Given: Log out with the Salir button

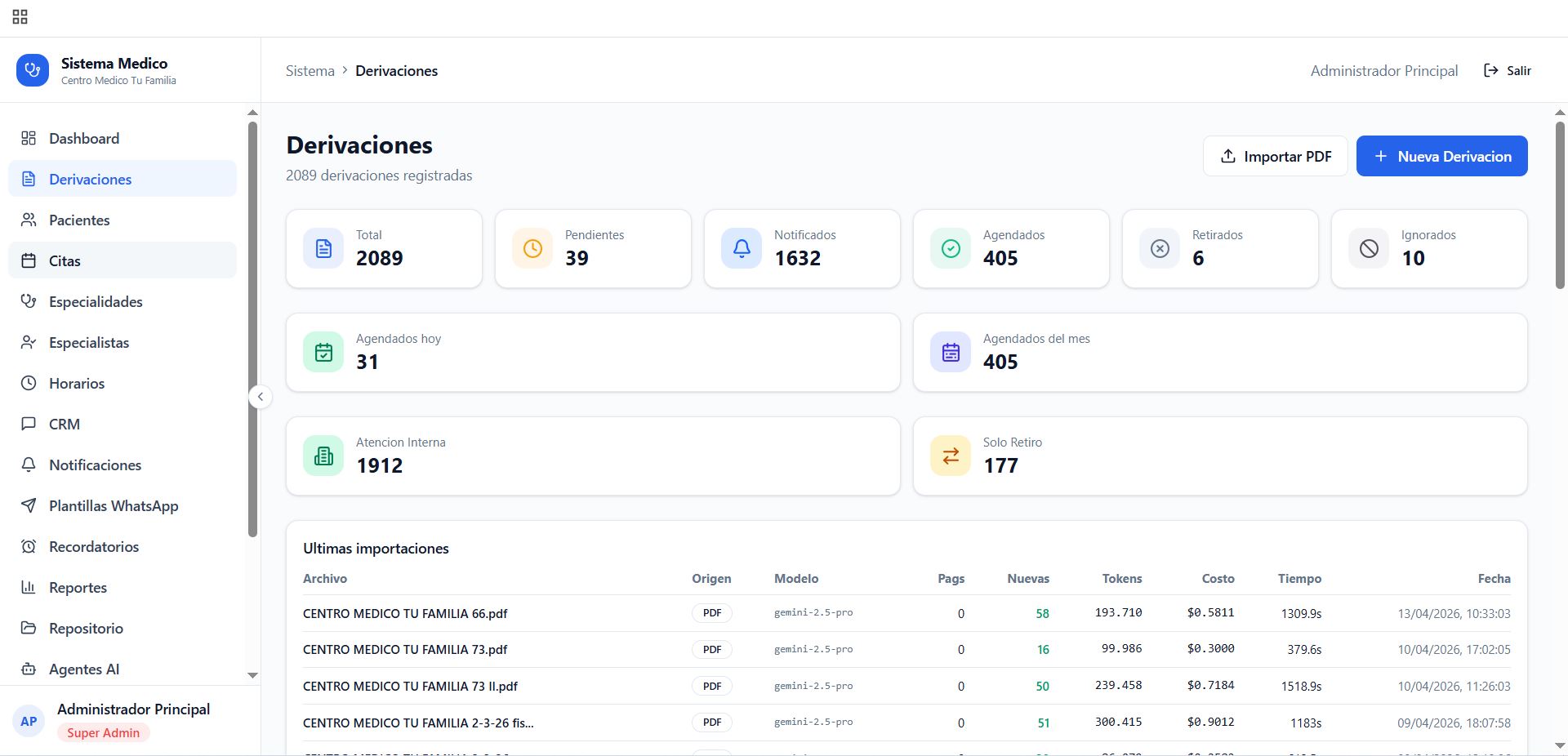Looking at the screenshot, I should [1508, 71].
